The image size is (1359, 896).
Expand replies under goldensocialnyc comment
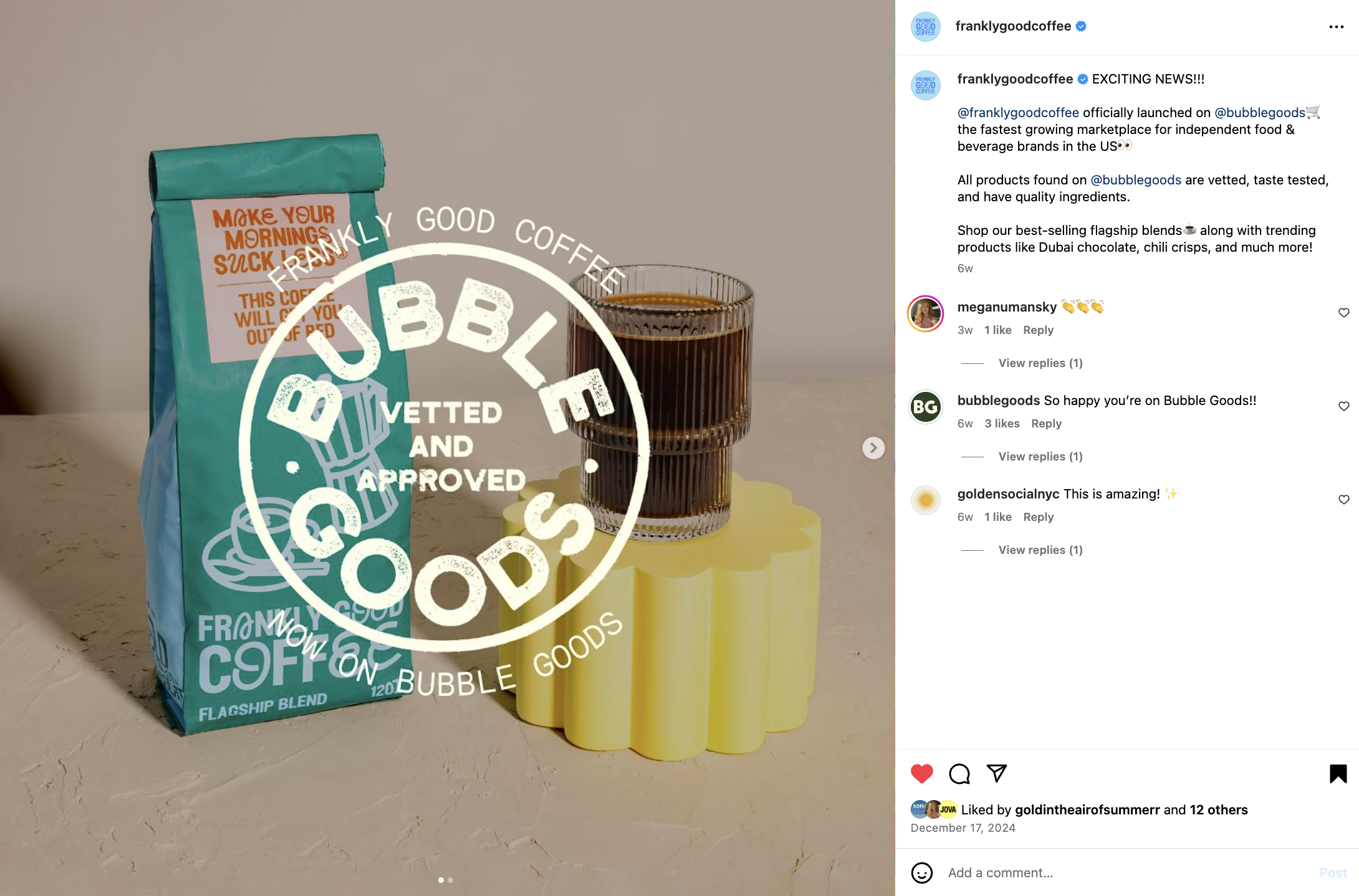[1040, 550]
